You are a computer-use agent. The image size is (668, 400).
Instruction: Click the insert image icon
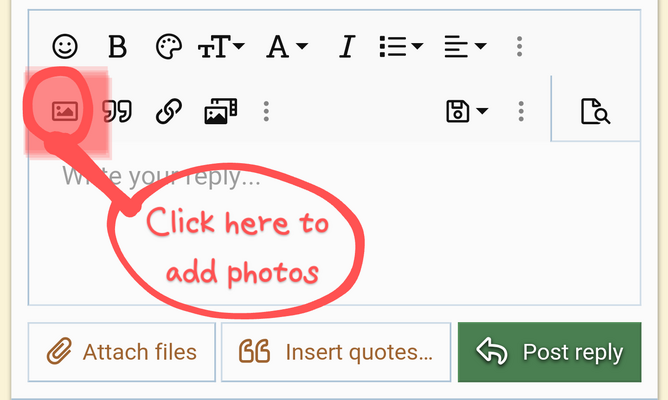click(65, 112)
